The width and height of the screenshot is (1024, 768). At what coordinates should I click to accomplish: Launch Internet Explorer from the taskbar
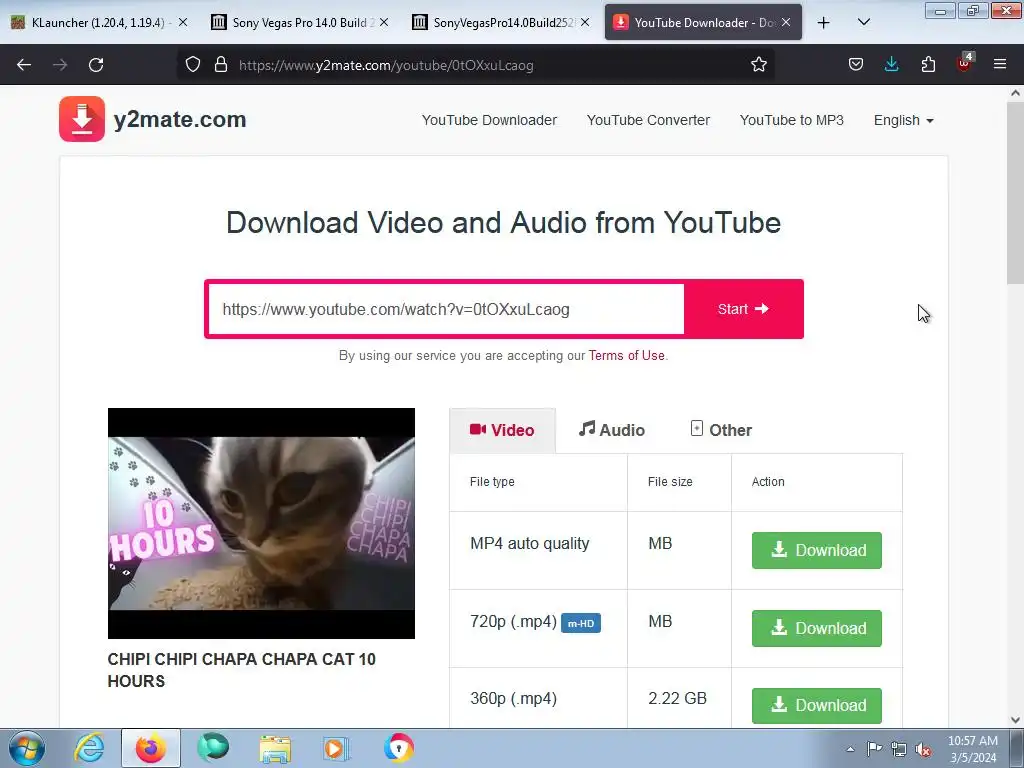click(x=89, y=748)
